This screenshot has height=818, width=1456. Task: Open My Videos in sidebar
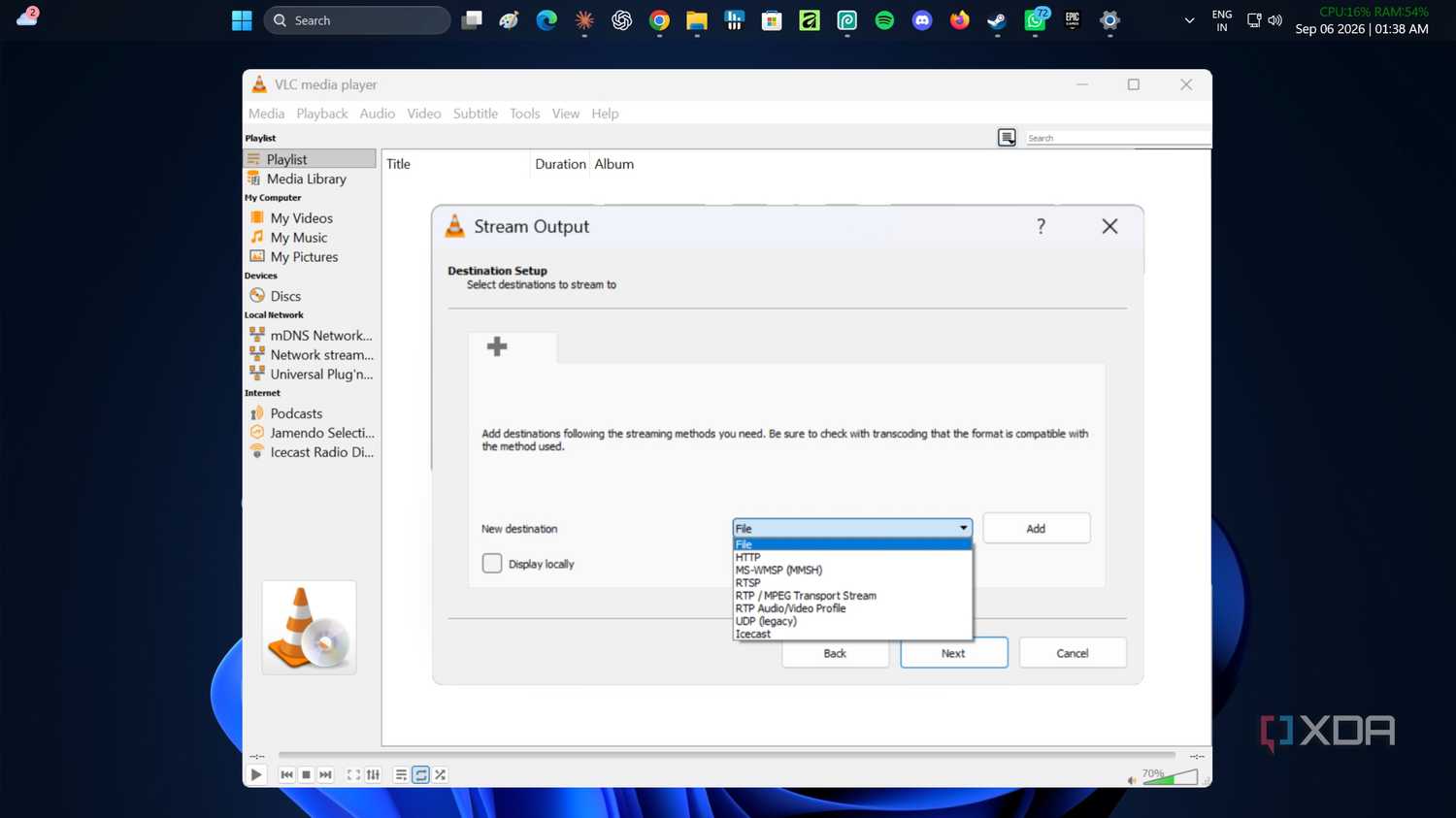tap(310, 218)
